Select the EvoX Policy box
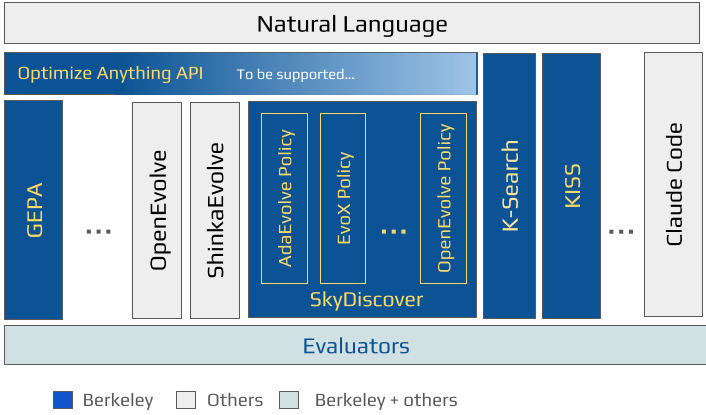The height and width of the screenshot is (415, 706). (x=345, y=197)
